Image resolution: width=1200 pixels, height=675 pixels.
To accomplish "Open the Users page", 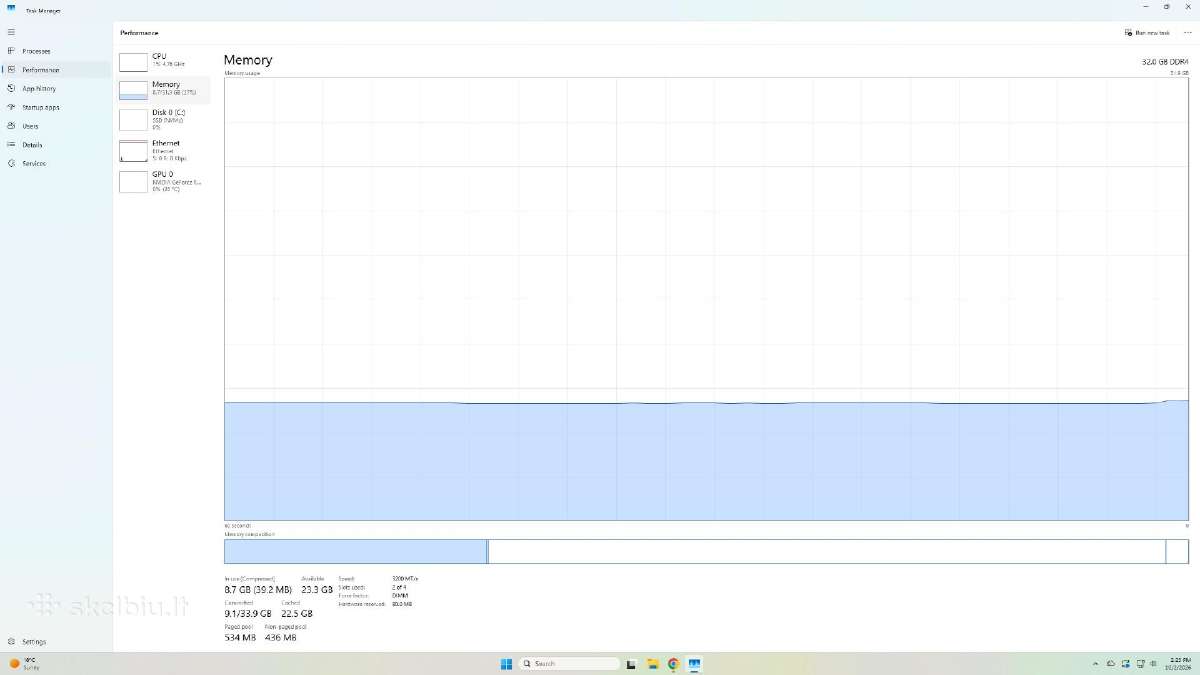I will click(x=56, y=126).
